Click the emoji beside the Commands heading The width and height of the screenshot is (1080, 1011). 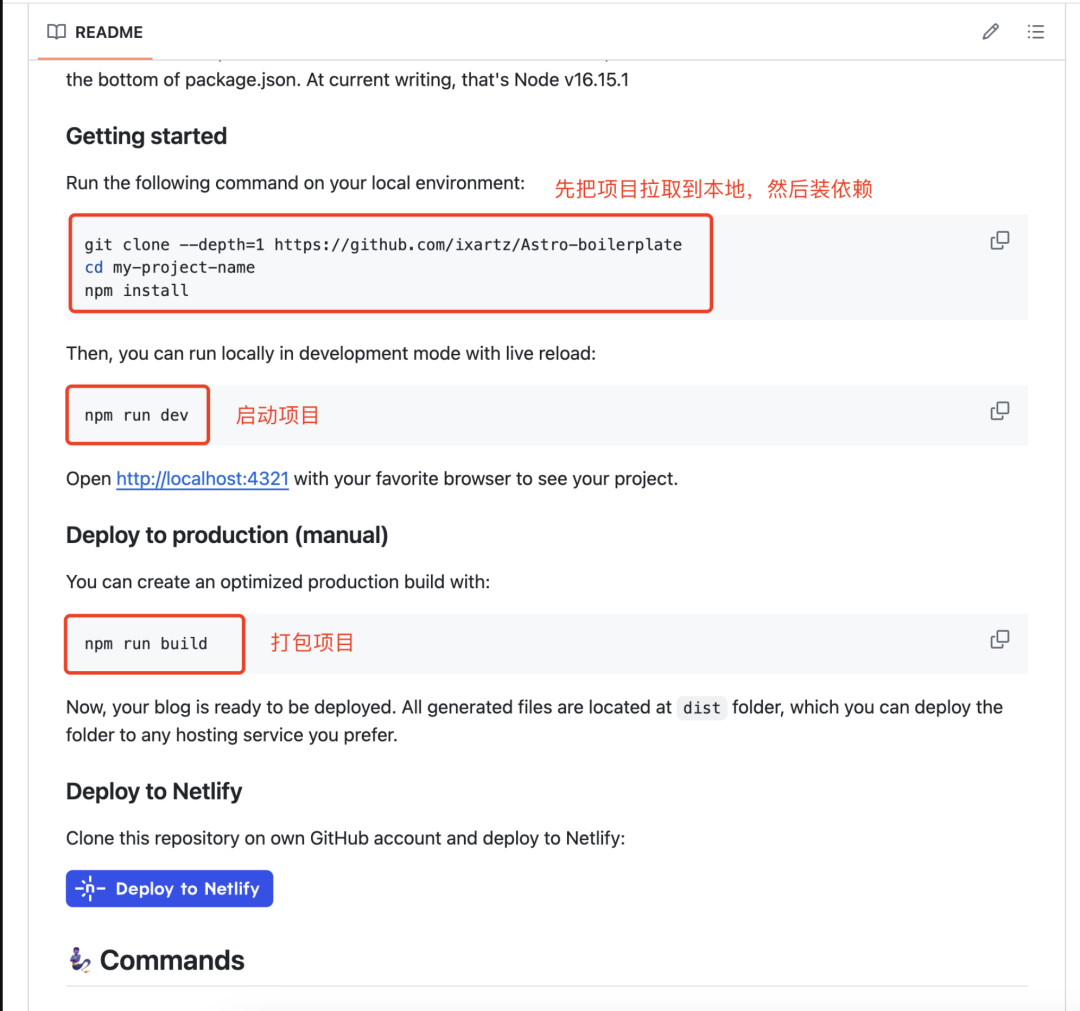pyautogui.click(x=80, y=960)
